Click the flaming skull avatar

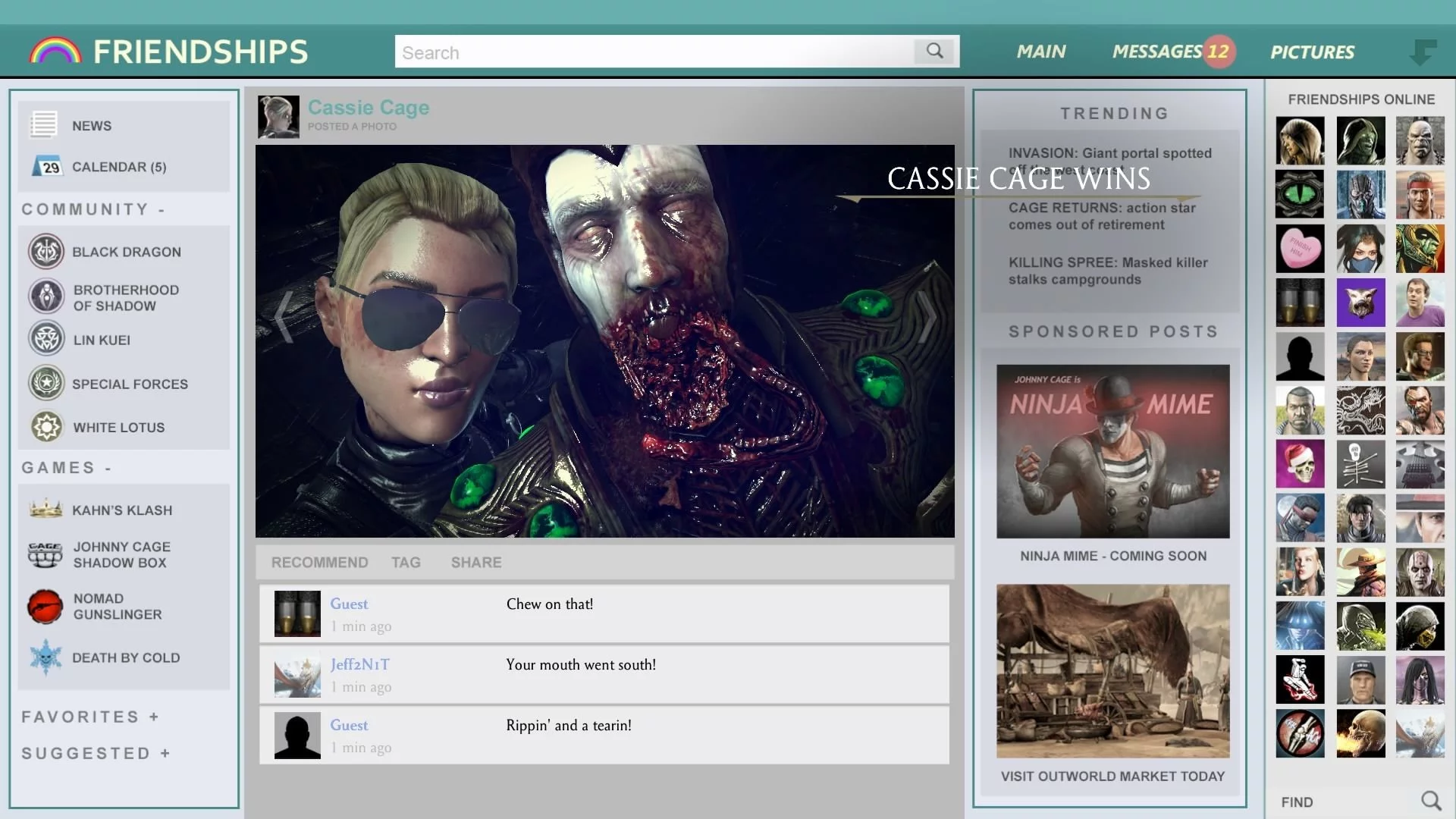[1360, 733]
